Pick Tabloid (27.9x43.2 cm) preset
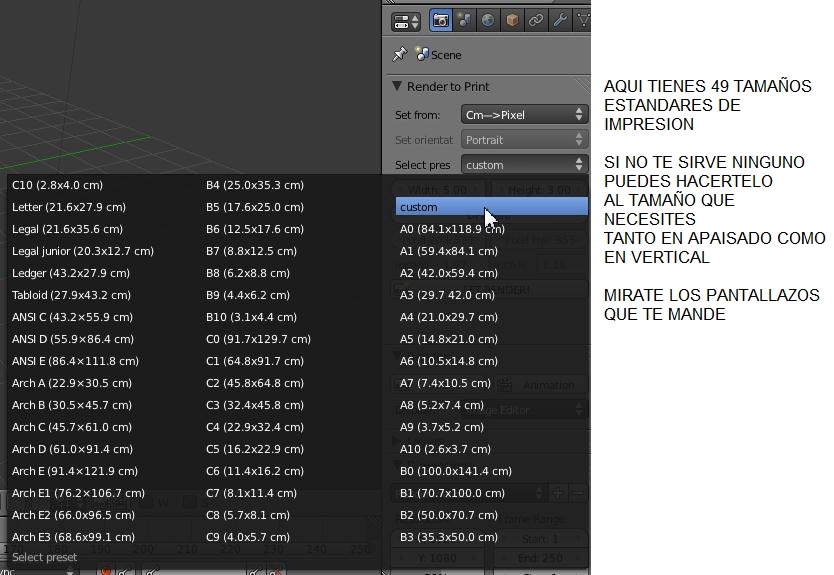834x575 pixels. point(71,295)
